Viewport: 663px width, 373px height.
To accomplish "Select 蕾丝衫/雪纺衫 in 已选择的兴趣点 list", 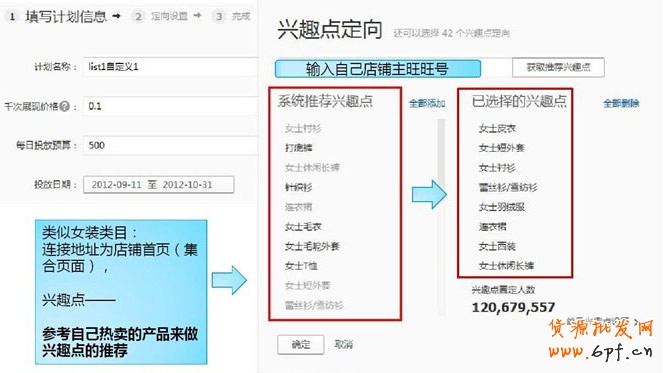I will click(x=508, y=187).
